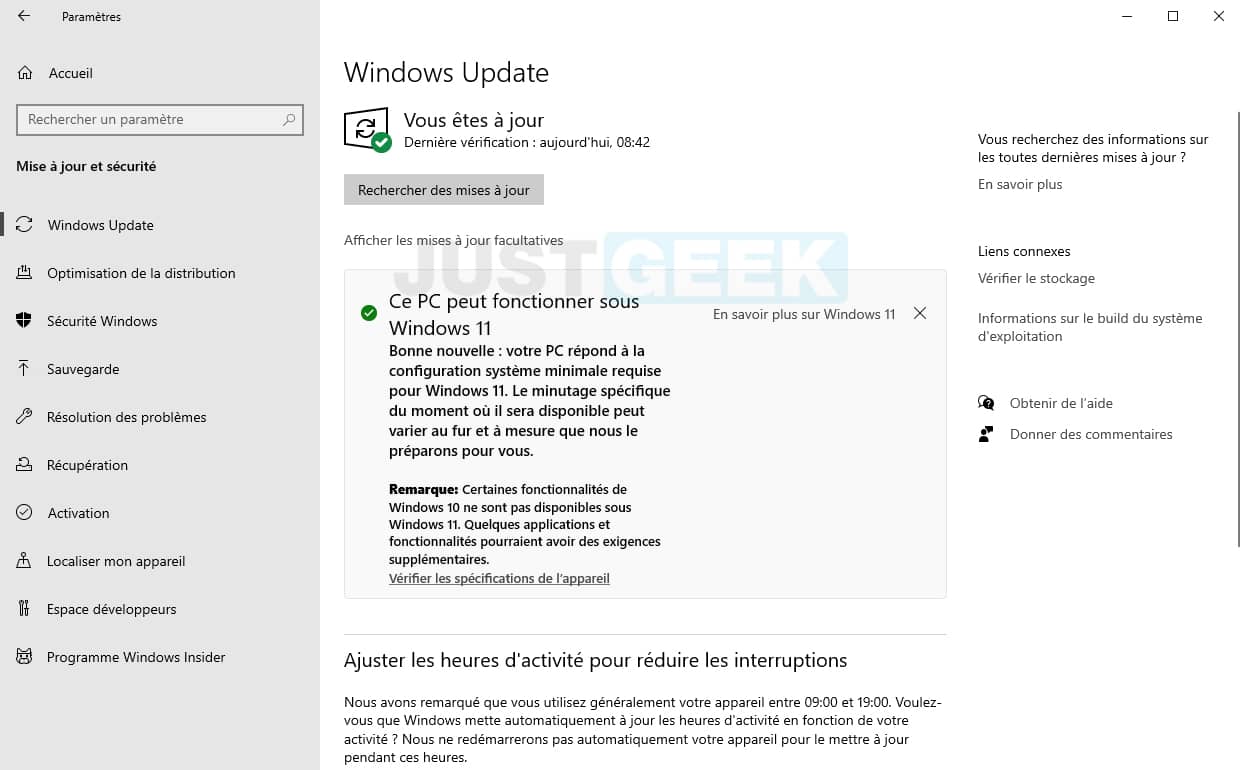This screenshot has height=770, width=1242.
Task: Open Espace développeurs via its icon
Action: tap(24, 609)
